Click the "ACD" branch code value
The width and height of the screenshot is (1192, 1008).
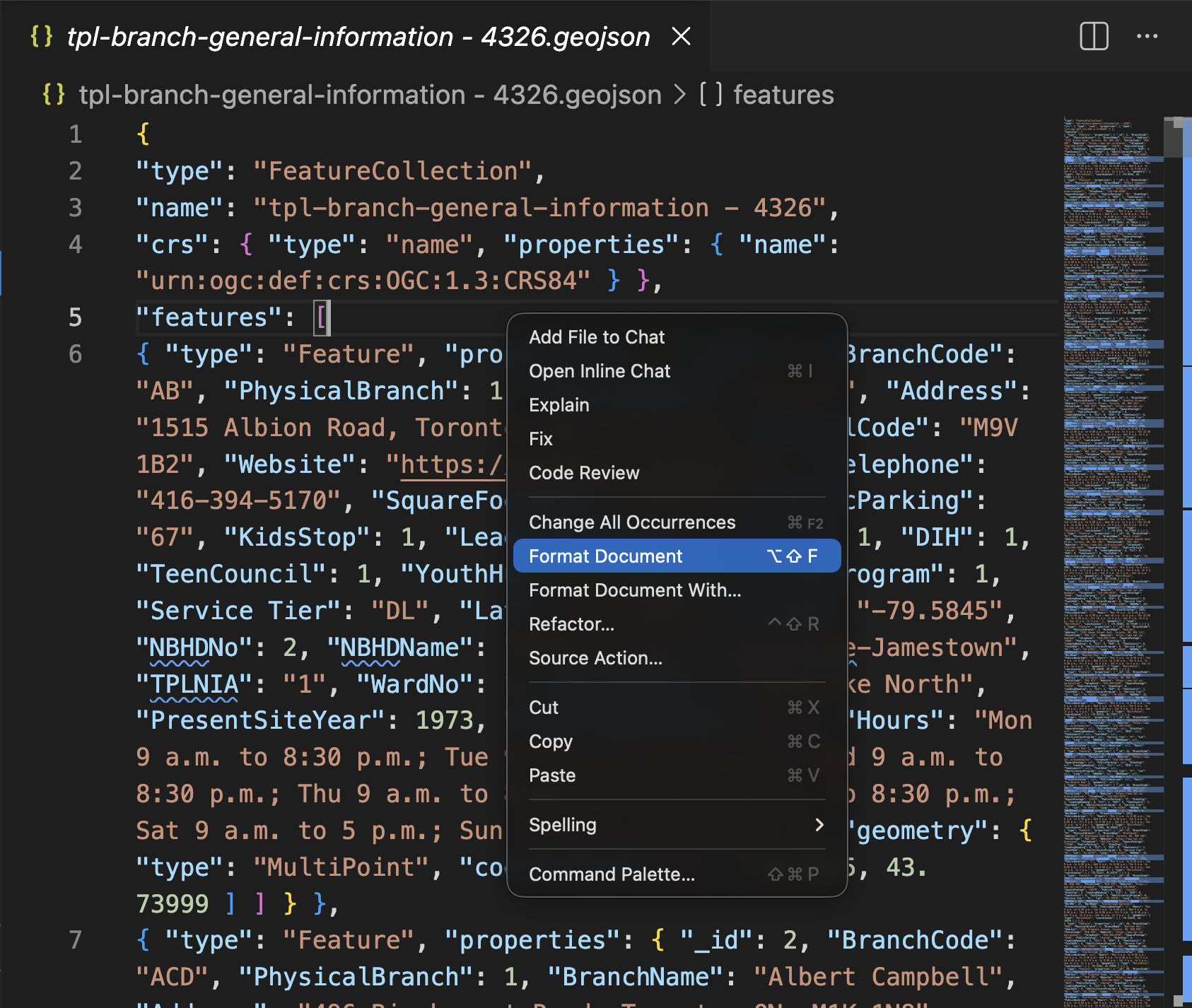pos(173,977)
